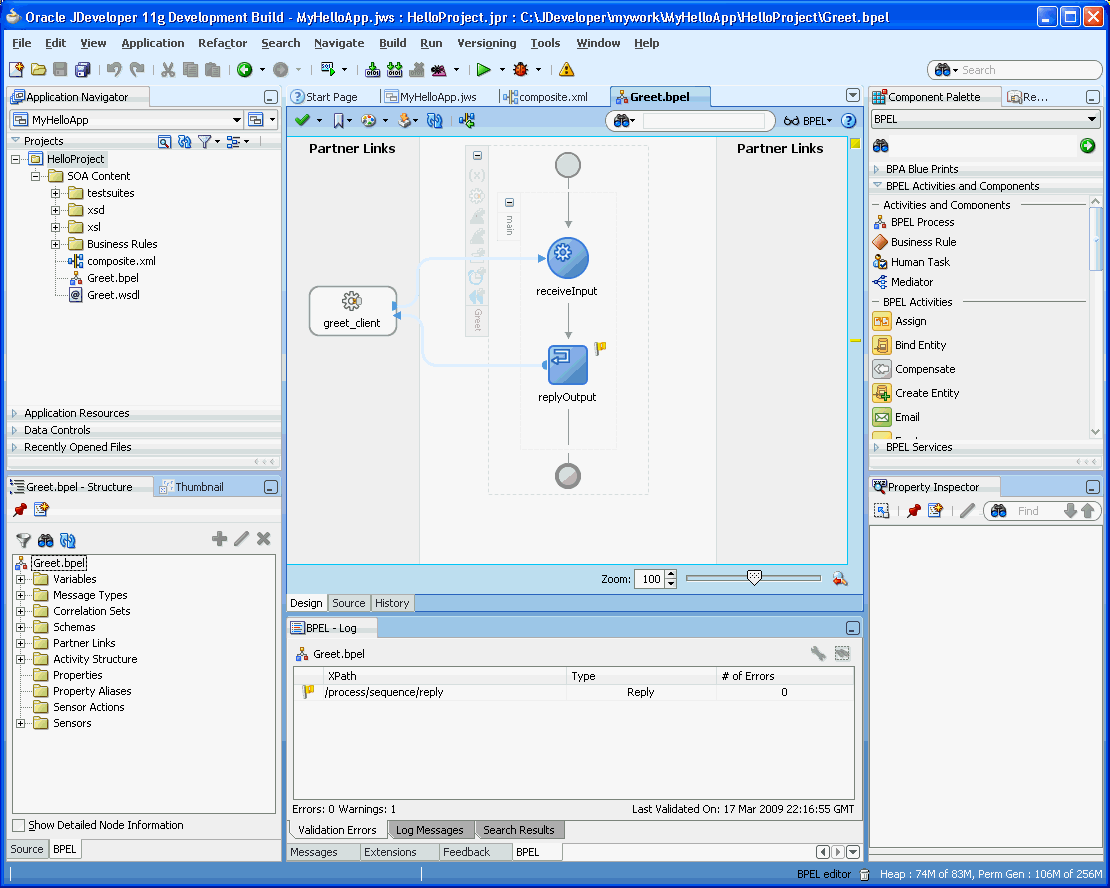Click the Save All toolbar icon
The height and width of the screenshot is (888, 1110).
click(x=82, y=70)
